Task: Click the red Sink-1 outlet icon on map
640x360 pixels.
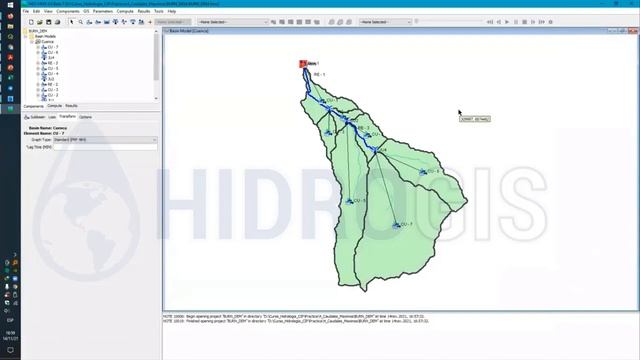Action: 303,63
